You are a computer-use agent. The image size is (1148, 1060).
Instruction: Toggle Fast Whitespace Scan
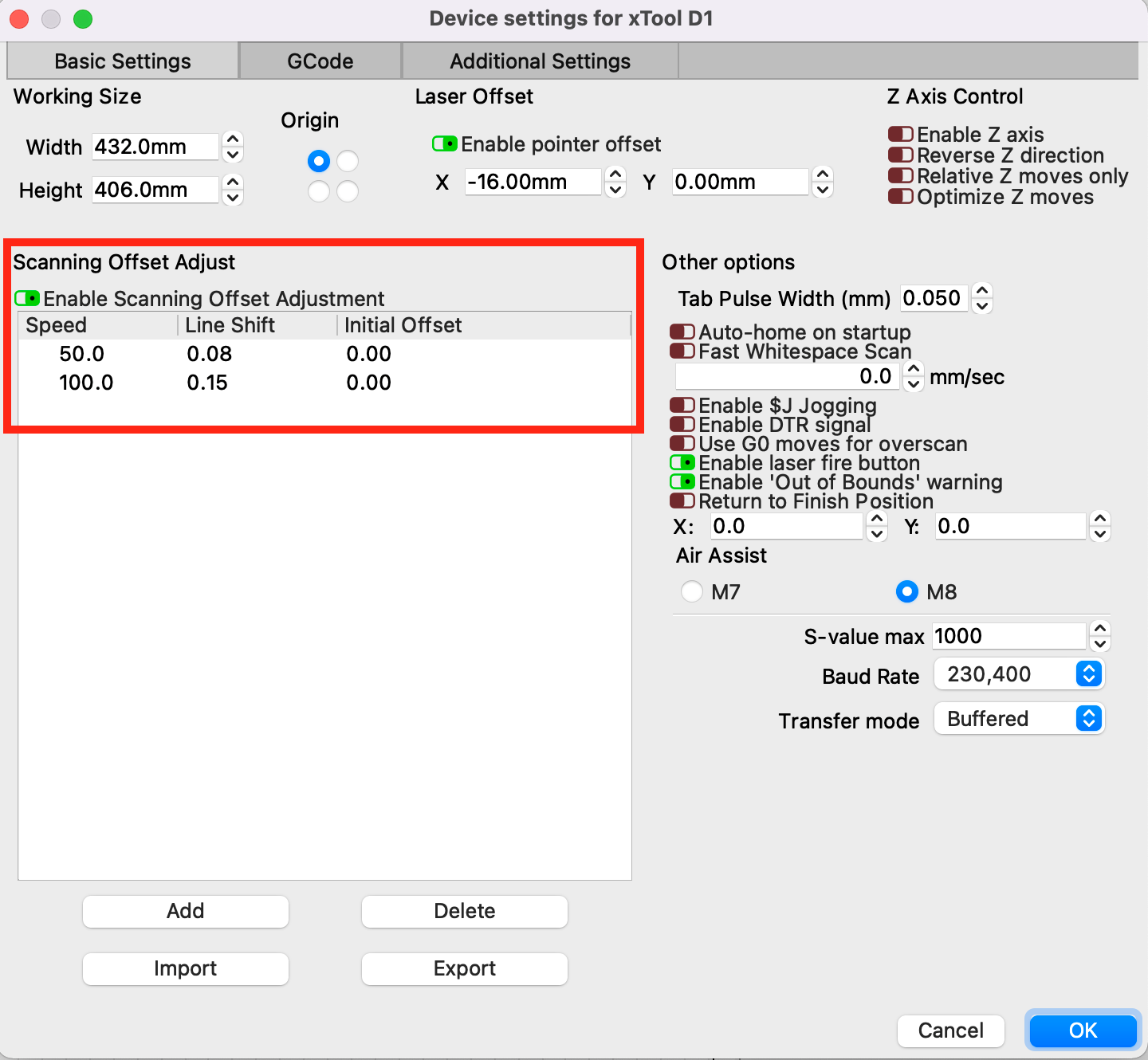click(682, 351)
